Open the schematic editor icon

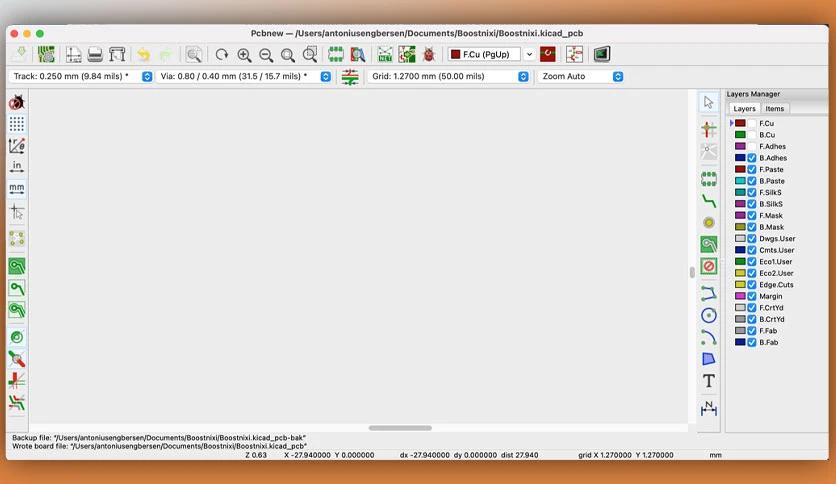(x=574, y=54)
